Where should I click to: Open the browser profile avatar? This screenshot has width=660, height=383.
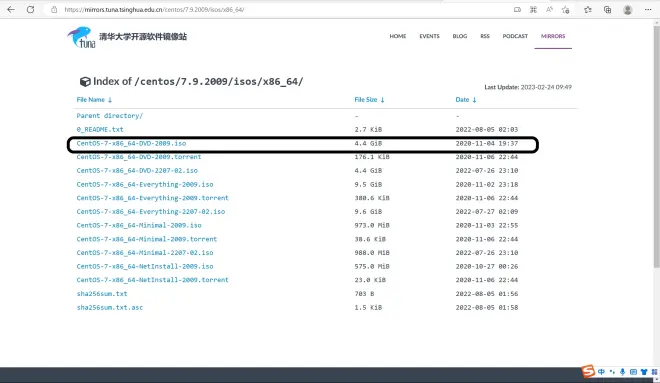(628, 9)
